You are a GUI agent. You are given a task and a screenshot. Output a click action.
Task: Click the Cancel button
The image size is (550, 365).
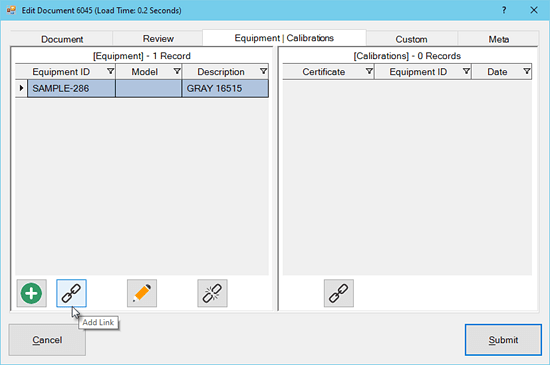coord(47,340)
